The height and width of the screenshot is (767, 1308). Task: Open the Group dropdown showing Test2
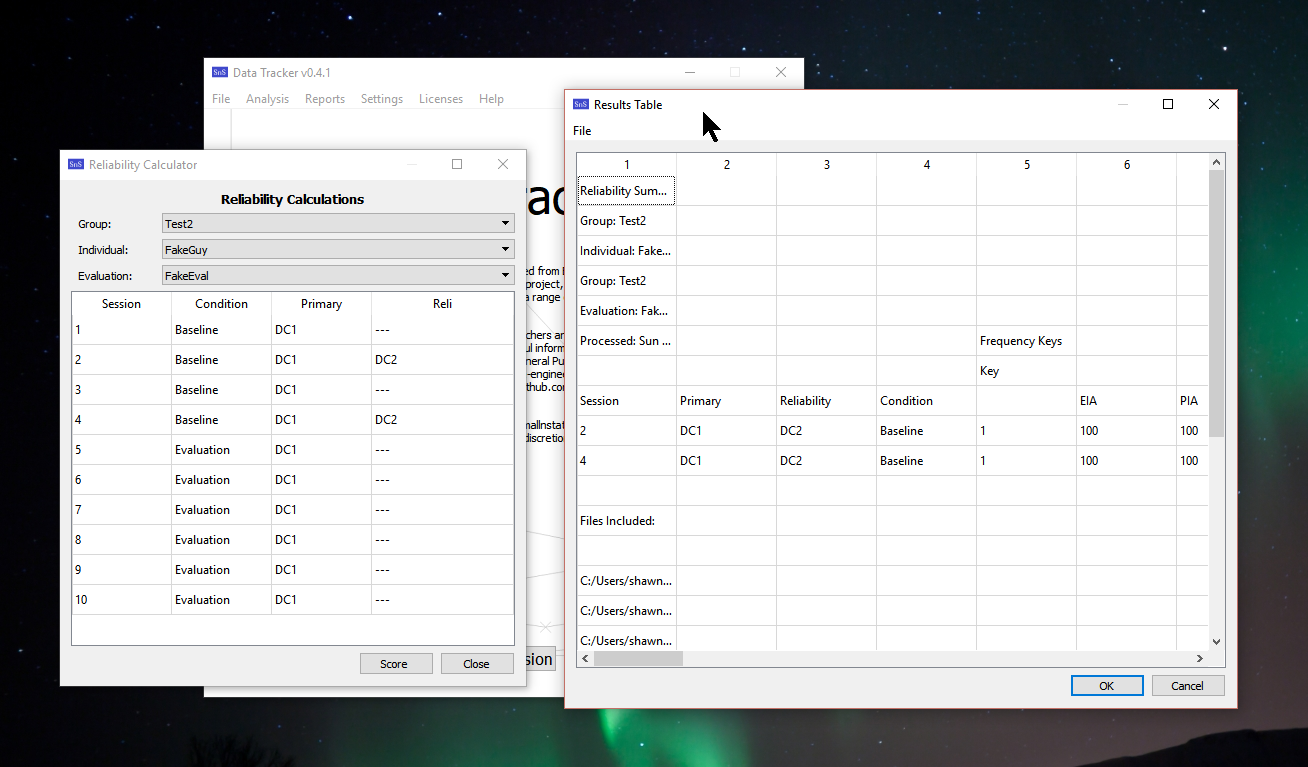click(338, 224)
